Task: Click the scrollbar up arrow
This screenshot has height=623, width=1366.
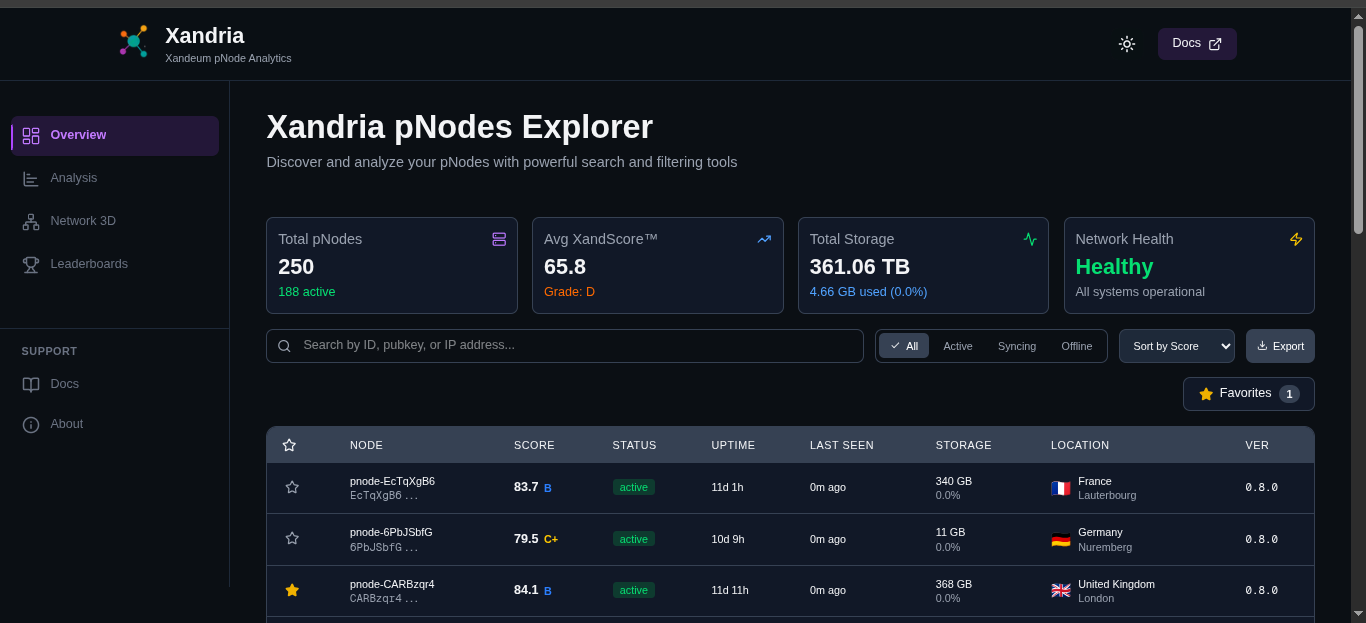Action: [x=1358, y=16]
